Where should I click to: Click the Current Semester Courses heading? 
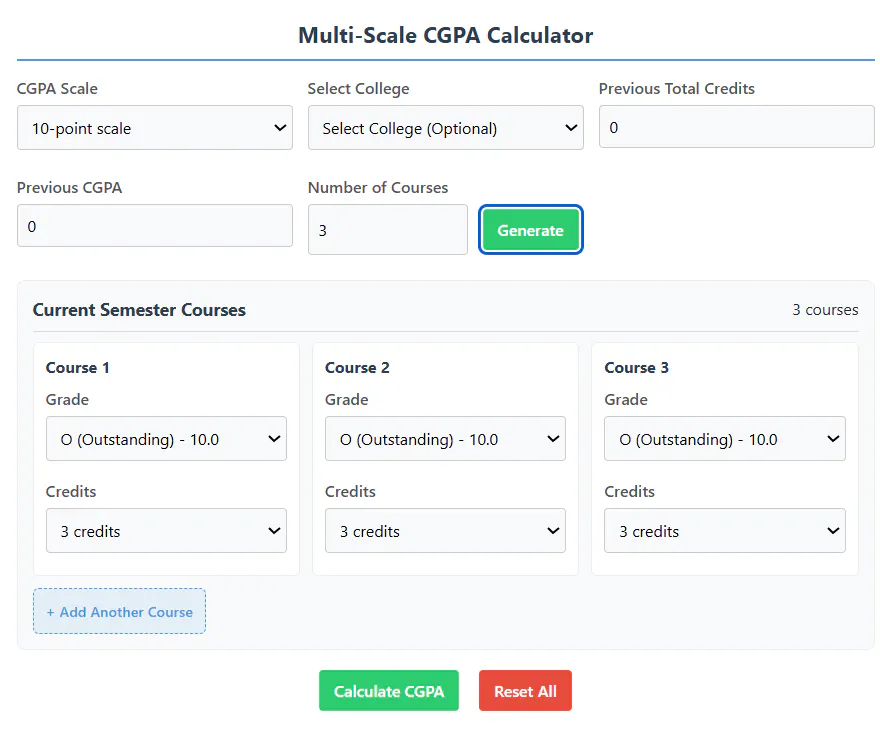click(139, 310)
